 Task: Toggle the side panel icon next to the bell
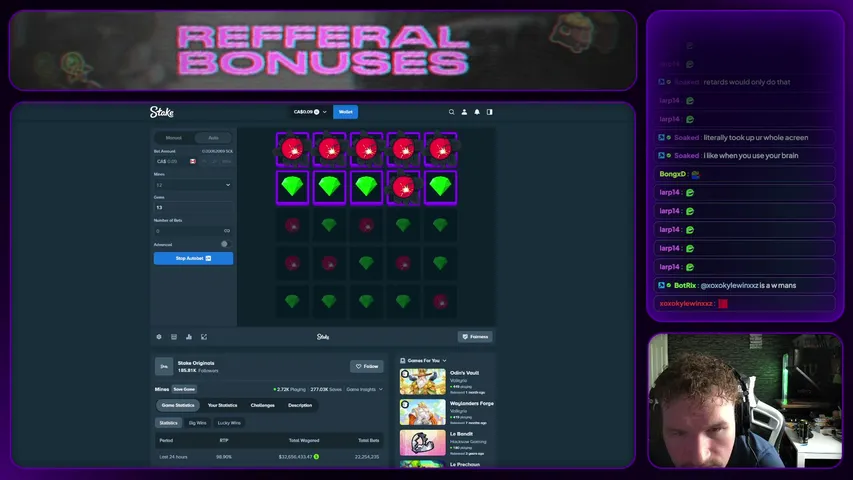pos(490,112)
